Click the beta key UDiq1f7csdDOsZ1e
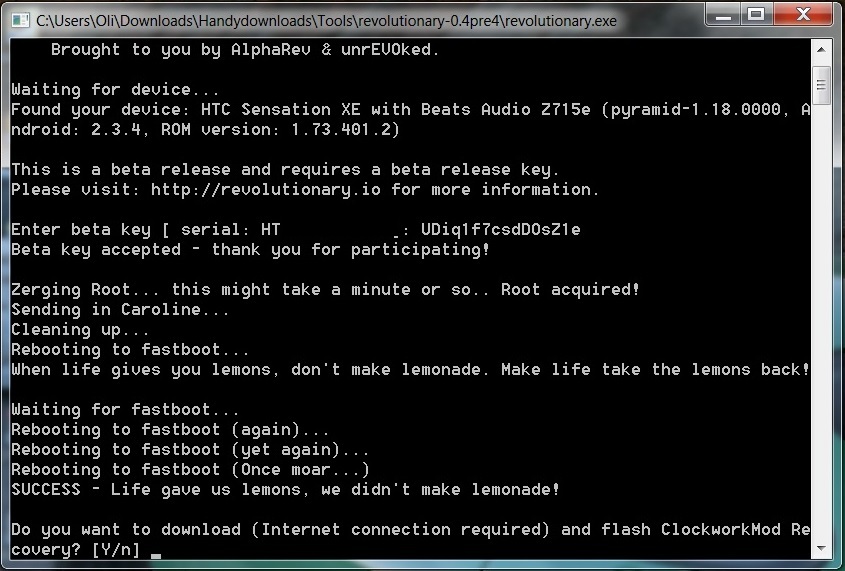This screenshot has width=845, height=571. [x=501, y=230]
